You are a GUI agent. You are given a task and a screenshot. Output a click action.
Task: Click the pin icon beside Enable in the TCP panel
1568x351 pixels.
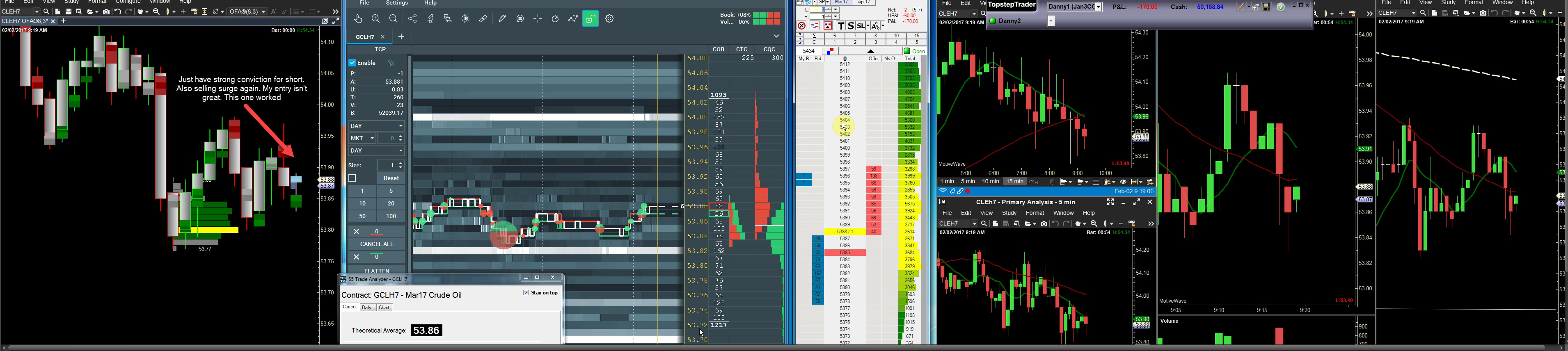391,63
